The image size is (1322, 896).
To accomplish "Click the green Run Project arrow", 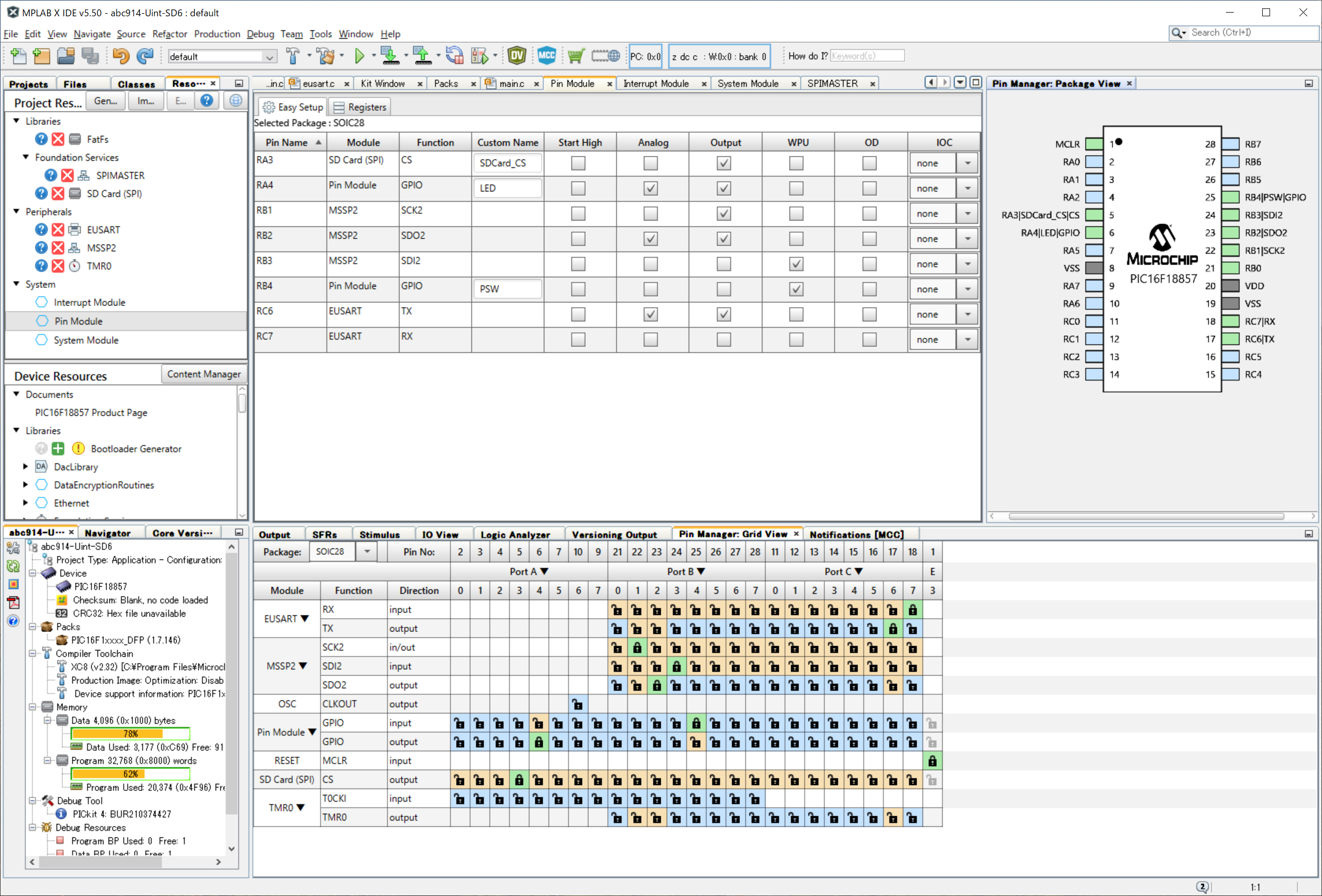I will 359,56.
